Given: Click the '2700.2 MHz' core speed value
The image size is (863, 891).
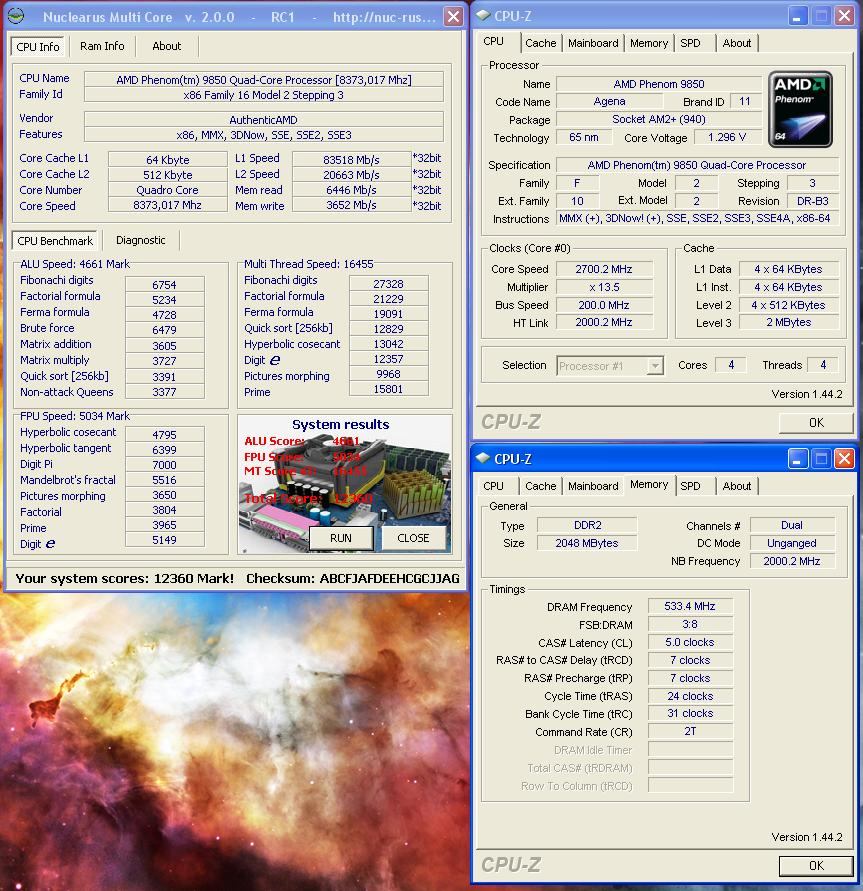Looking at the screenshot, I should click(604, 269).
